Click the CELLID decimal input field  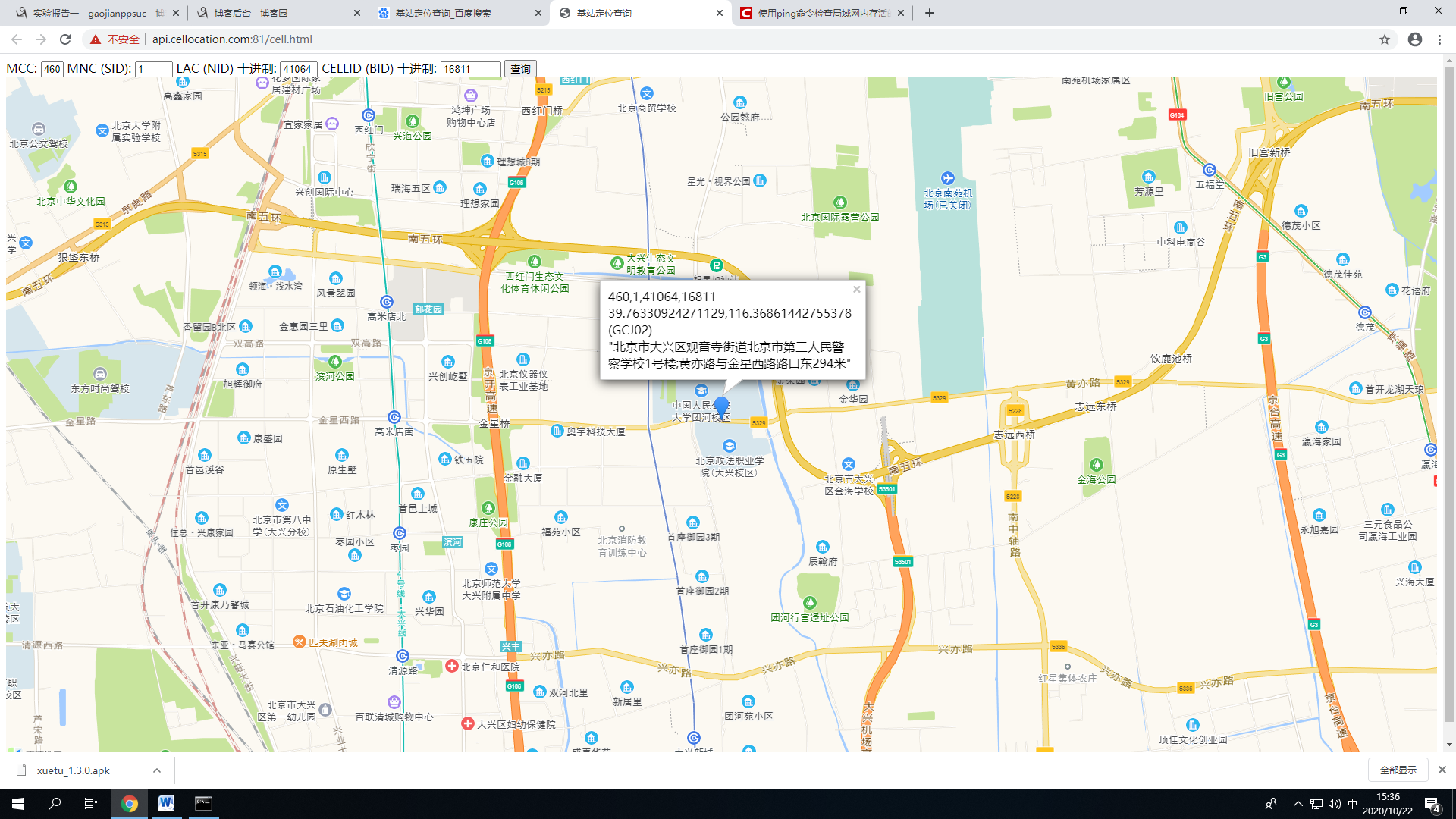pos(470,69)
